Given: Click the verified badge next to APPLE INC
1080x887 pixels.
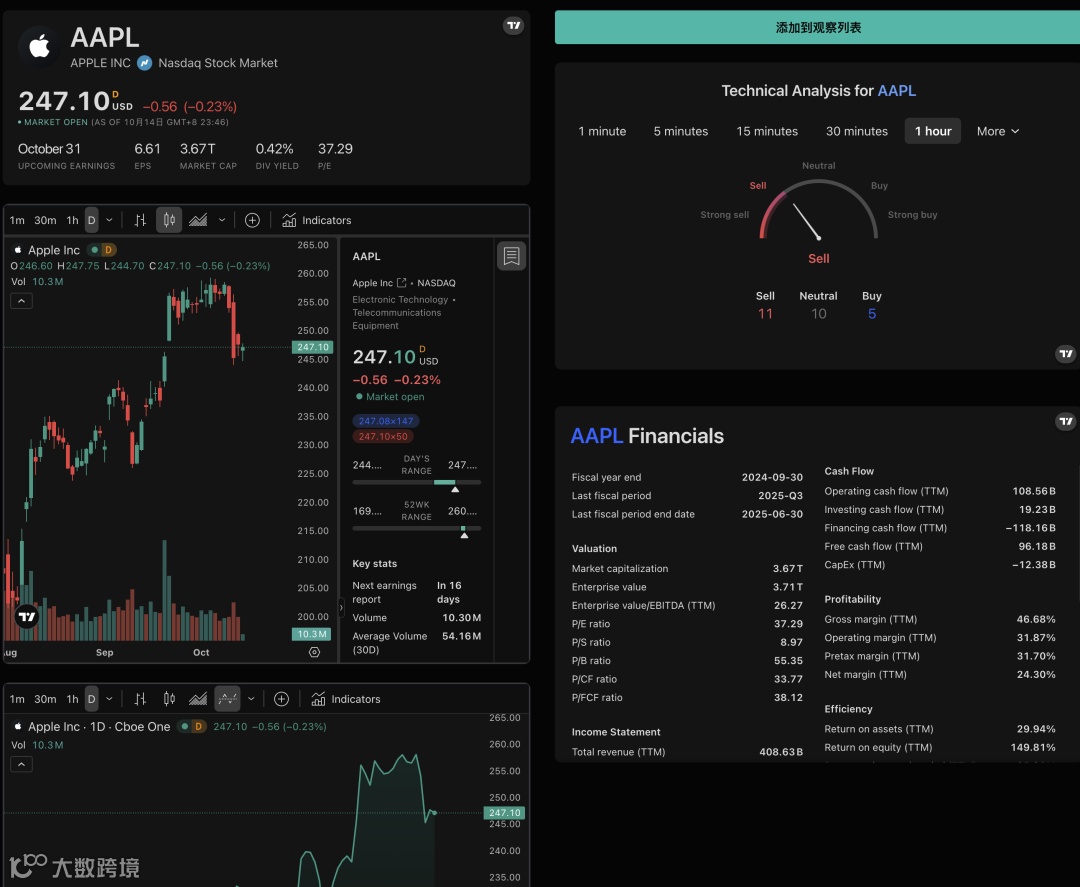Looking at the screenshot, I should point(145,63).
